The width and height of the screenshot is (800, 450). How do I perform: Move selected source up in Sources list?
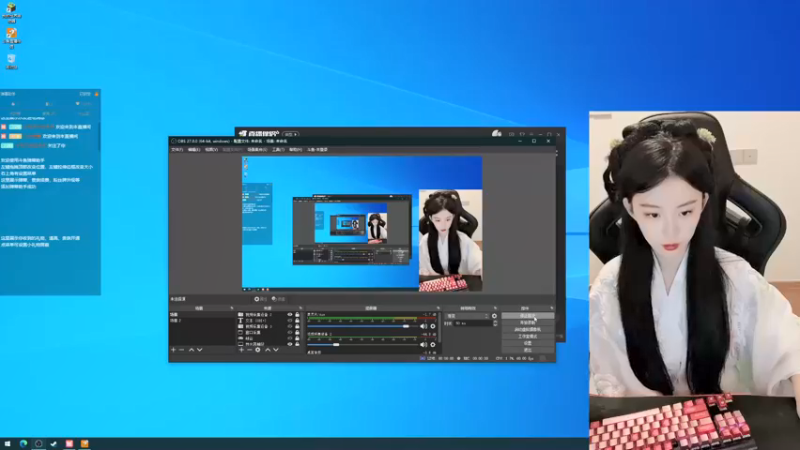point(267,350)
